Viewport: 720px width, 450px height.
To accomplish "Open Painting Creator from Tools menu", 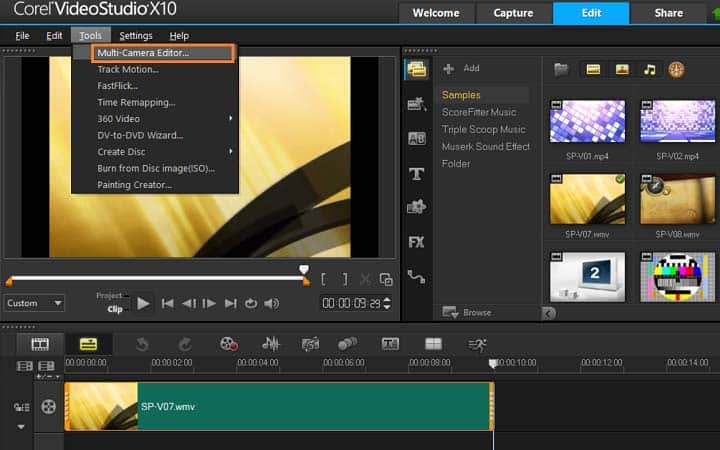I will (x=134, y=185).
